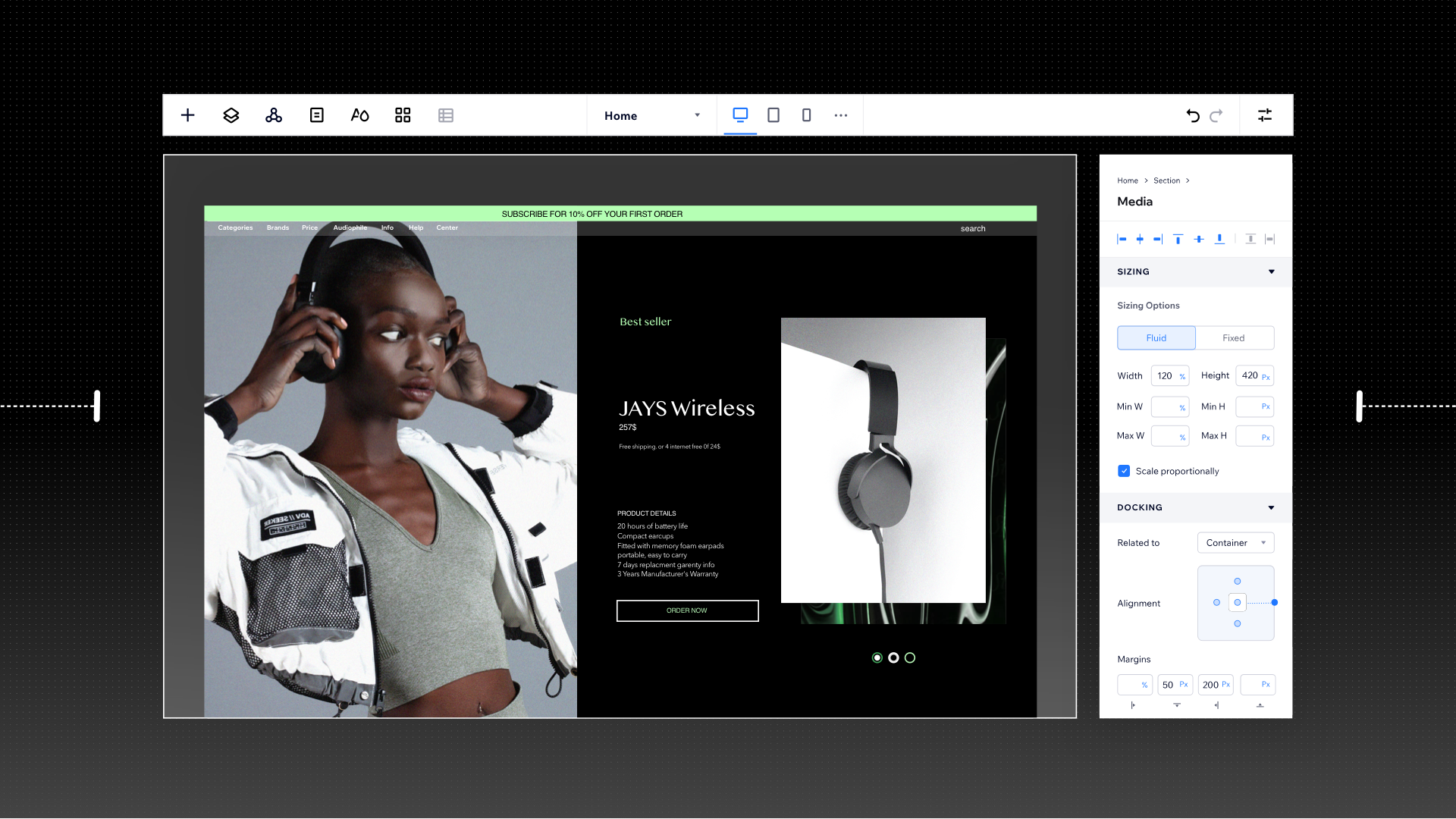Click the Add Elements plus icon
Image resolution: width=1456 pixels, height=819 pixels.
tap(187, 115)
